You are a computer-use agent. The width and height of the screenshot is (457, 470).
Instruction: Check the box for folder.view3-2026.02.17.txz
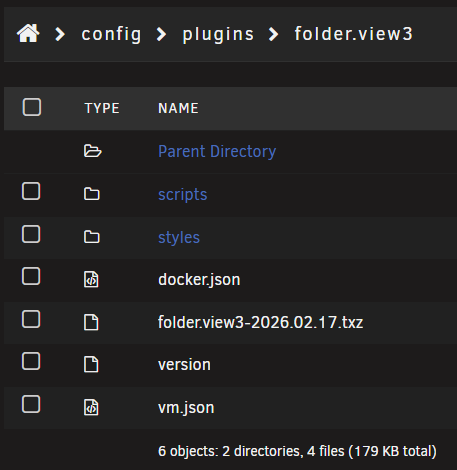31,319
